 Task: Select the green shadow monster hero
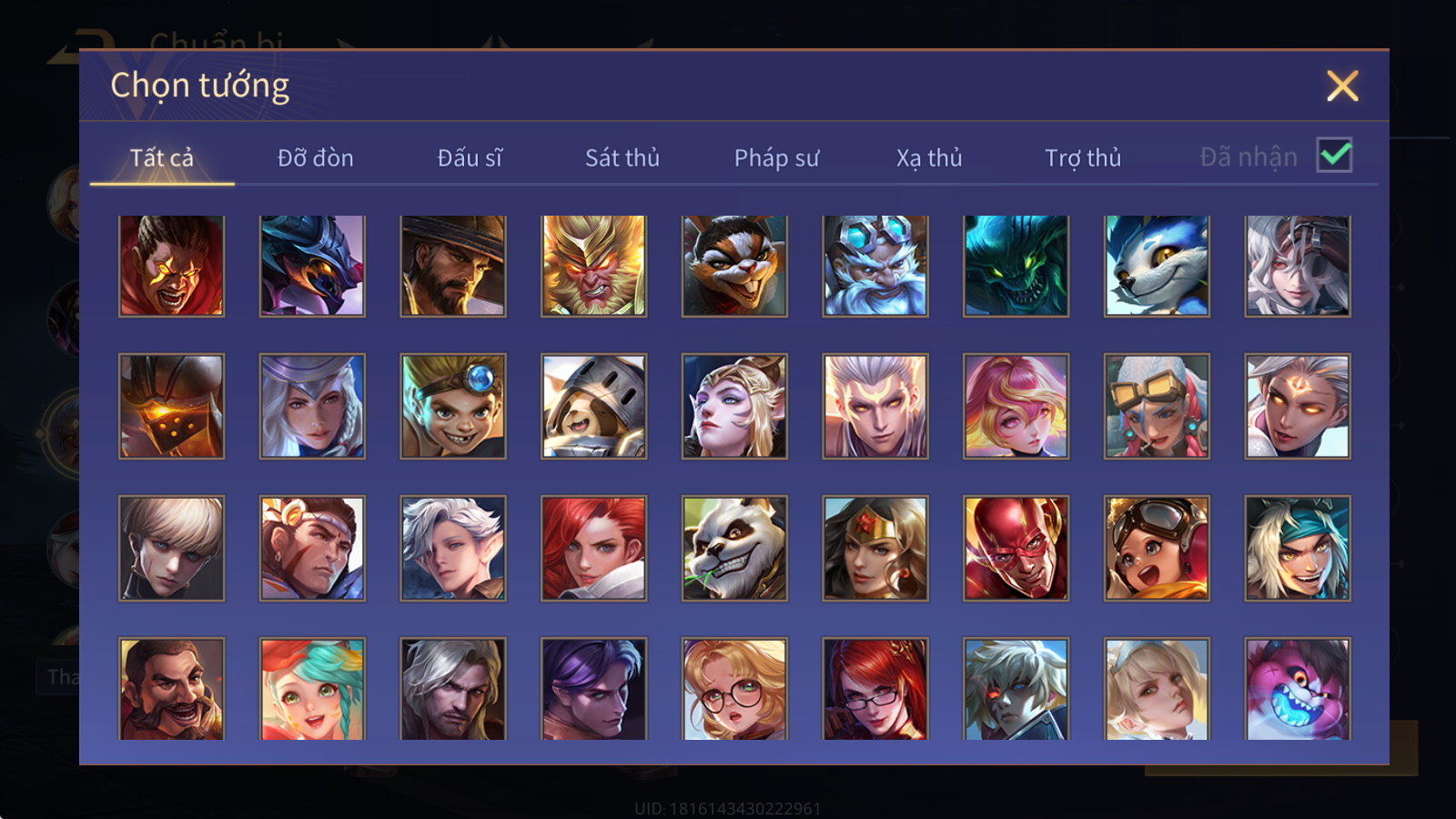pos(1016,266)
